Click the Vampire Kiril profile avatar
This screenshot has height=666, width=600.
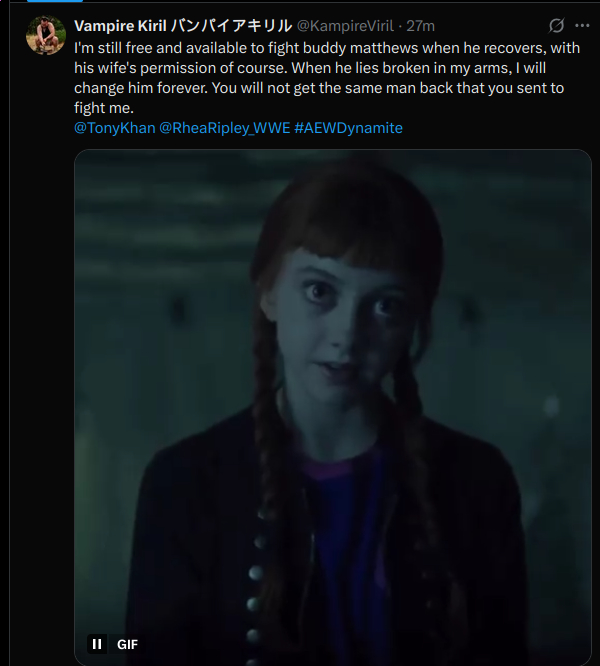click(46, 35)
